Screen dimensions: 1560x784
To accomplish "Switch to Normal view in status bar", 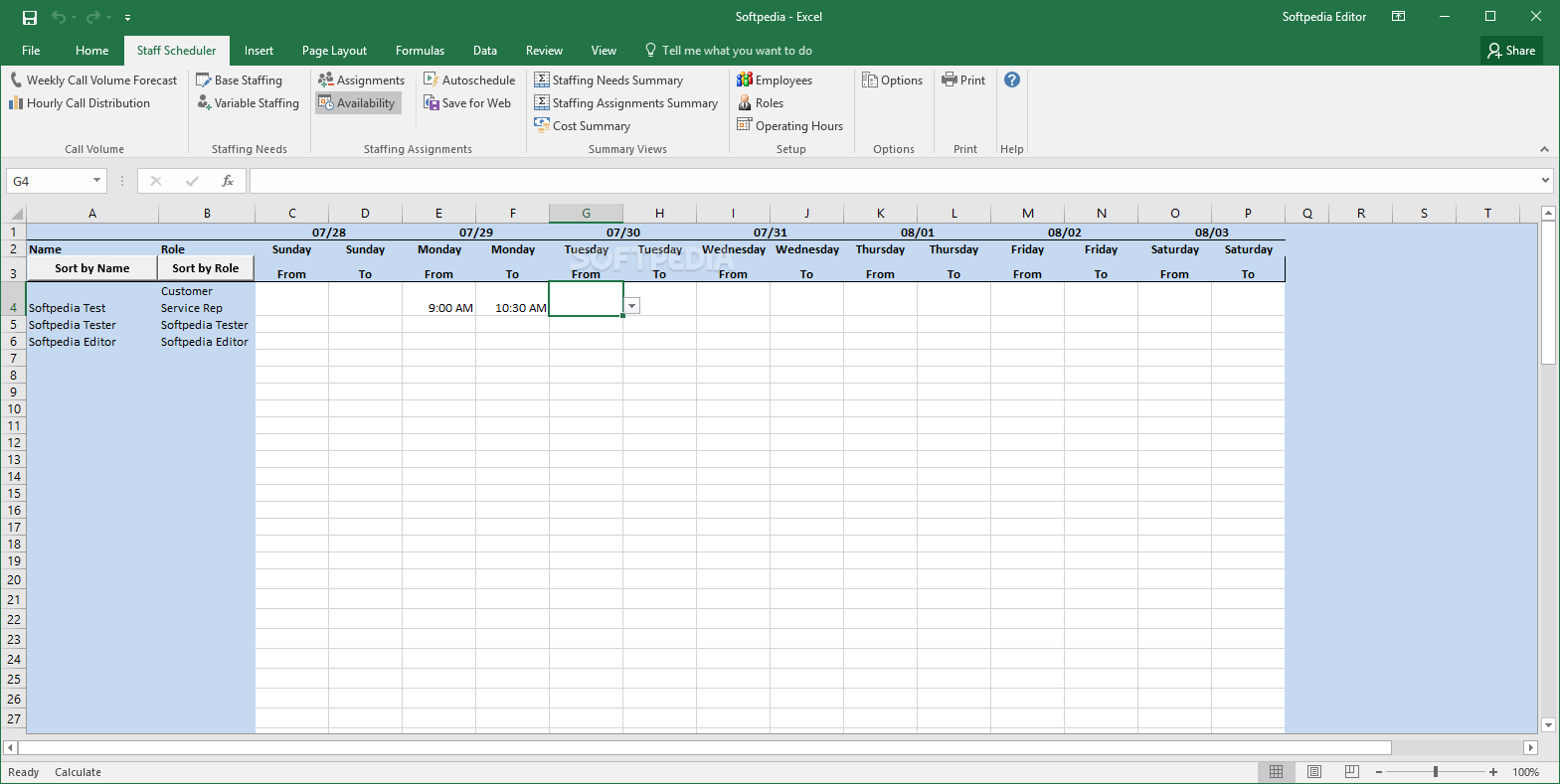I will click(1276, 772).
